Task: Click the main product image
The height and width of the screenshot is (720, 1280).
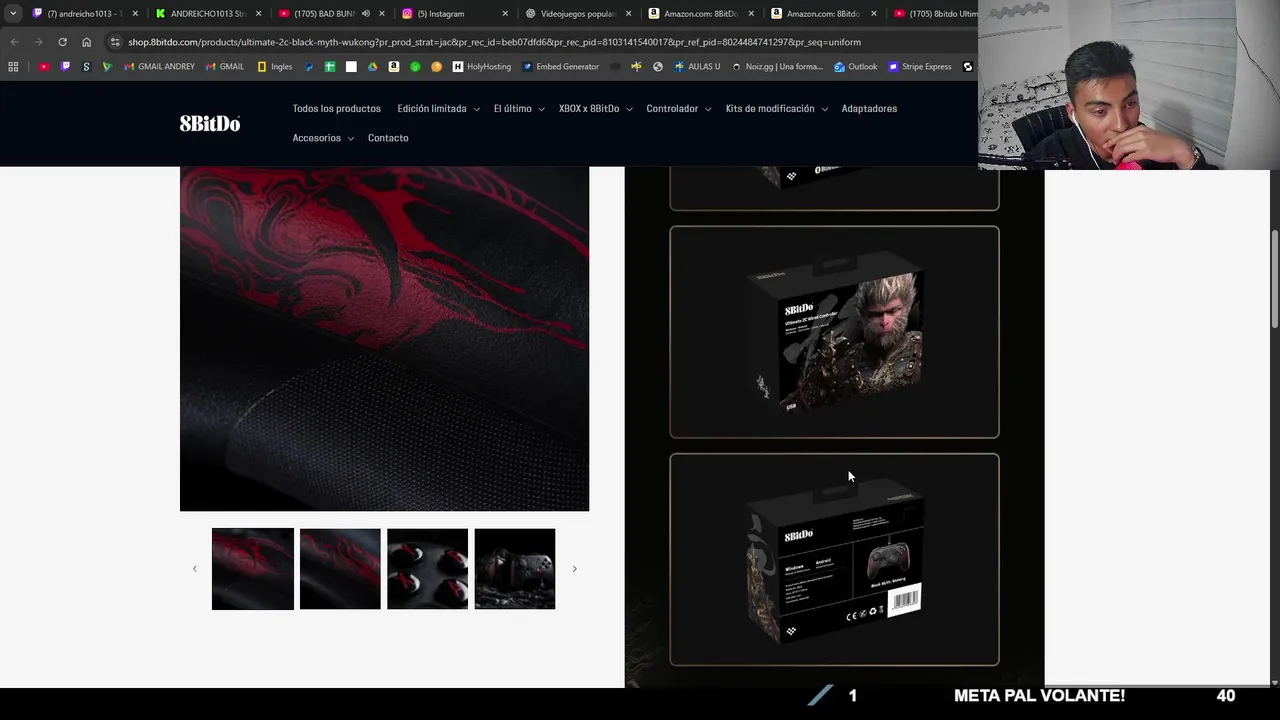Action: point(384,339)
